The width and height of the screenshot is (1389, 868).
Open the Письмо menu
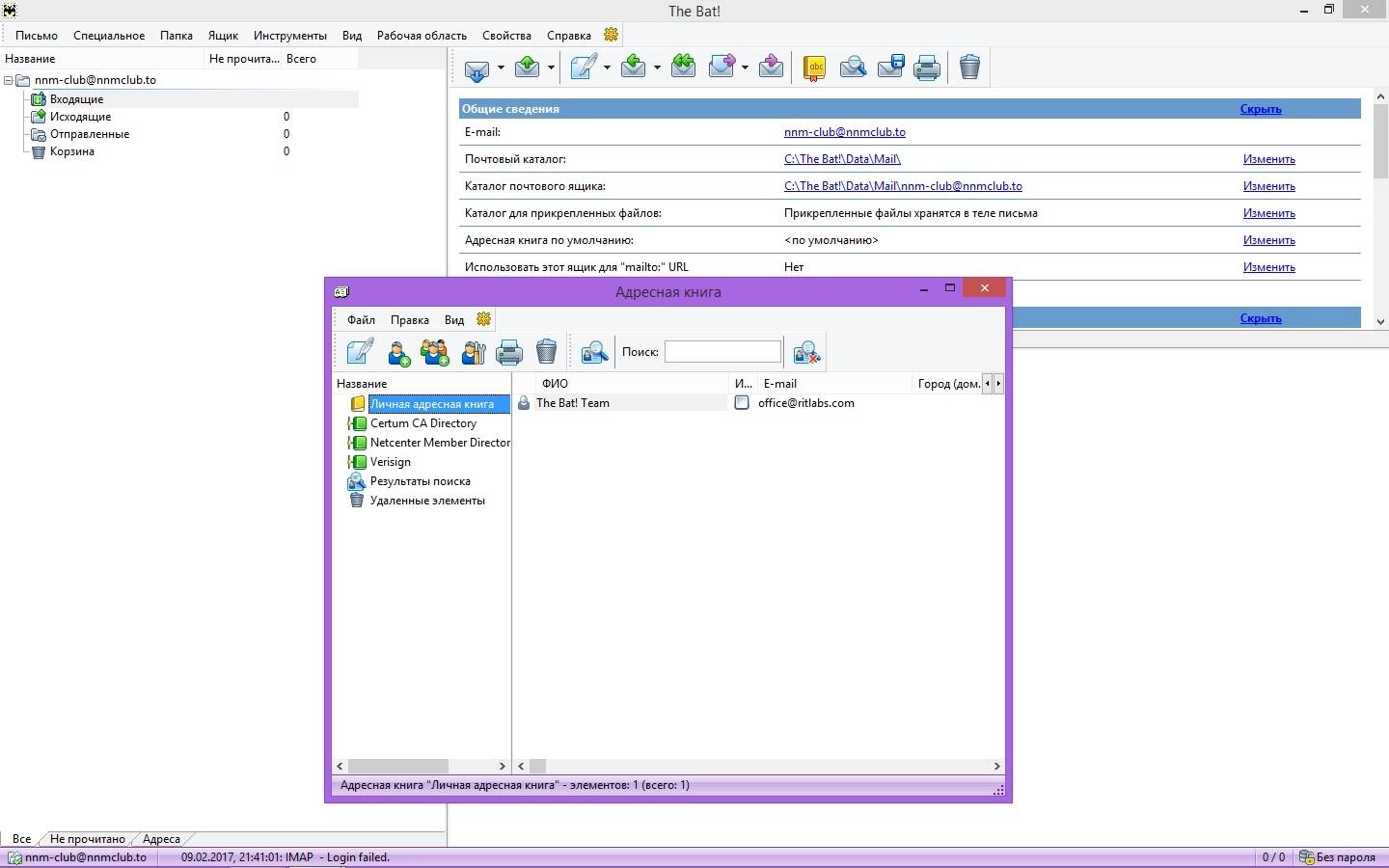tap(37, 36)
